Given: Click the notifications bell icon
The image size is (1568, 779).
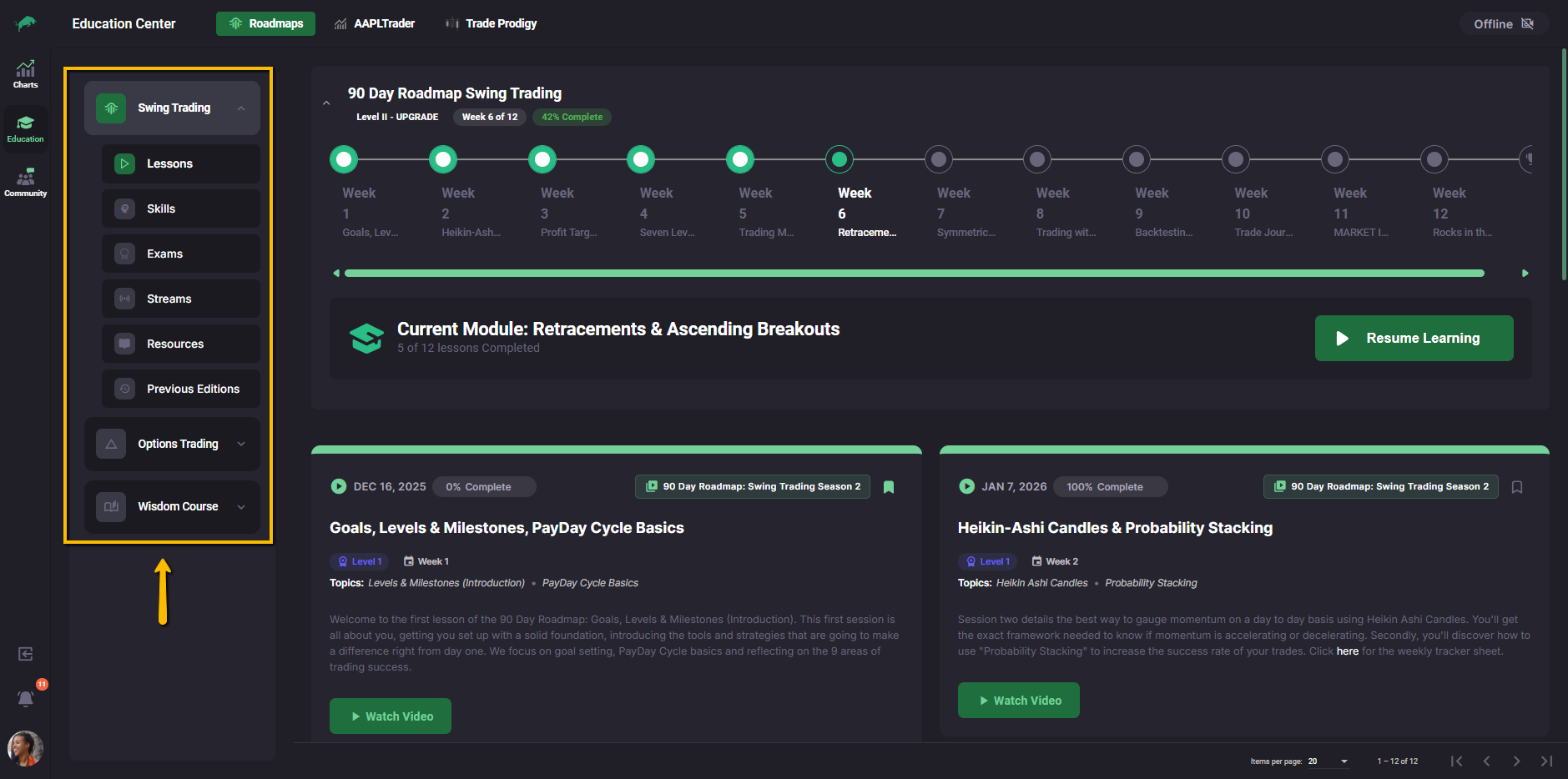Looking at the screenshot, I should [x=26, y=698].
